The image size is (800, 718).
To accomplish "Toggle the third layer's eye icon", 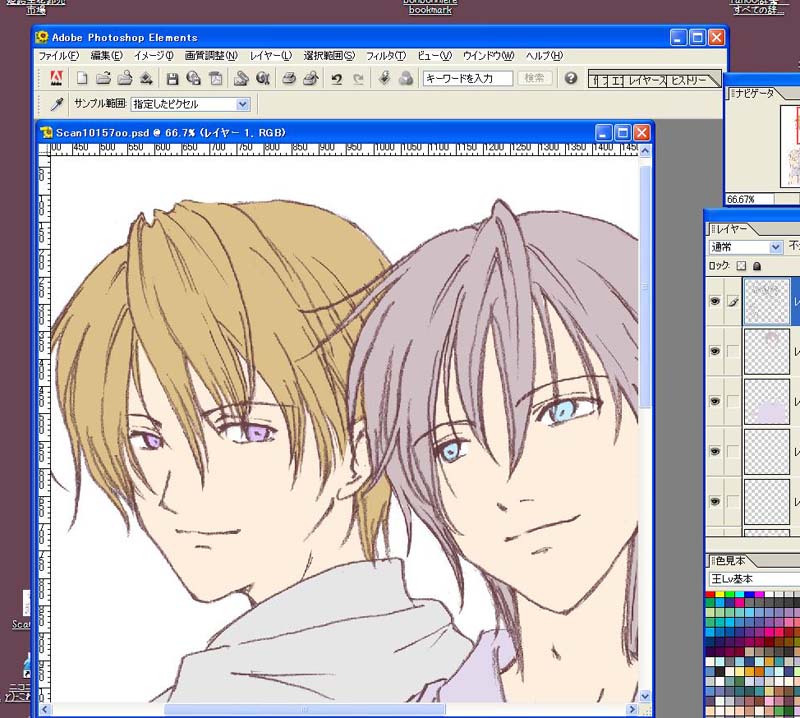I will click(x=715, y=401).
